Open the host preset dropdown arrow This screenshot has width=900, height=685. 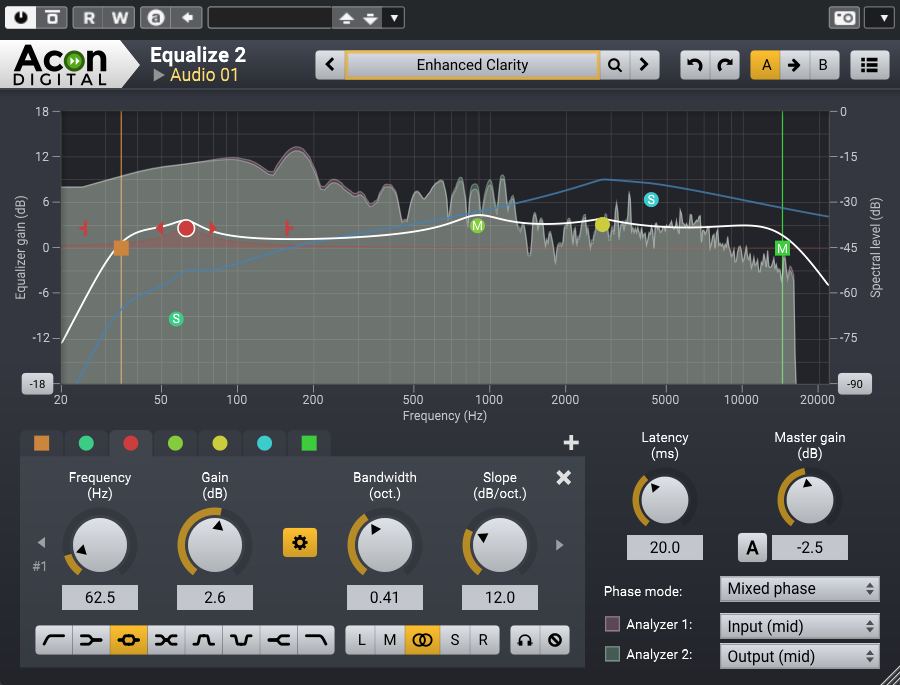(394, 18)
